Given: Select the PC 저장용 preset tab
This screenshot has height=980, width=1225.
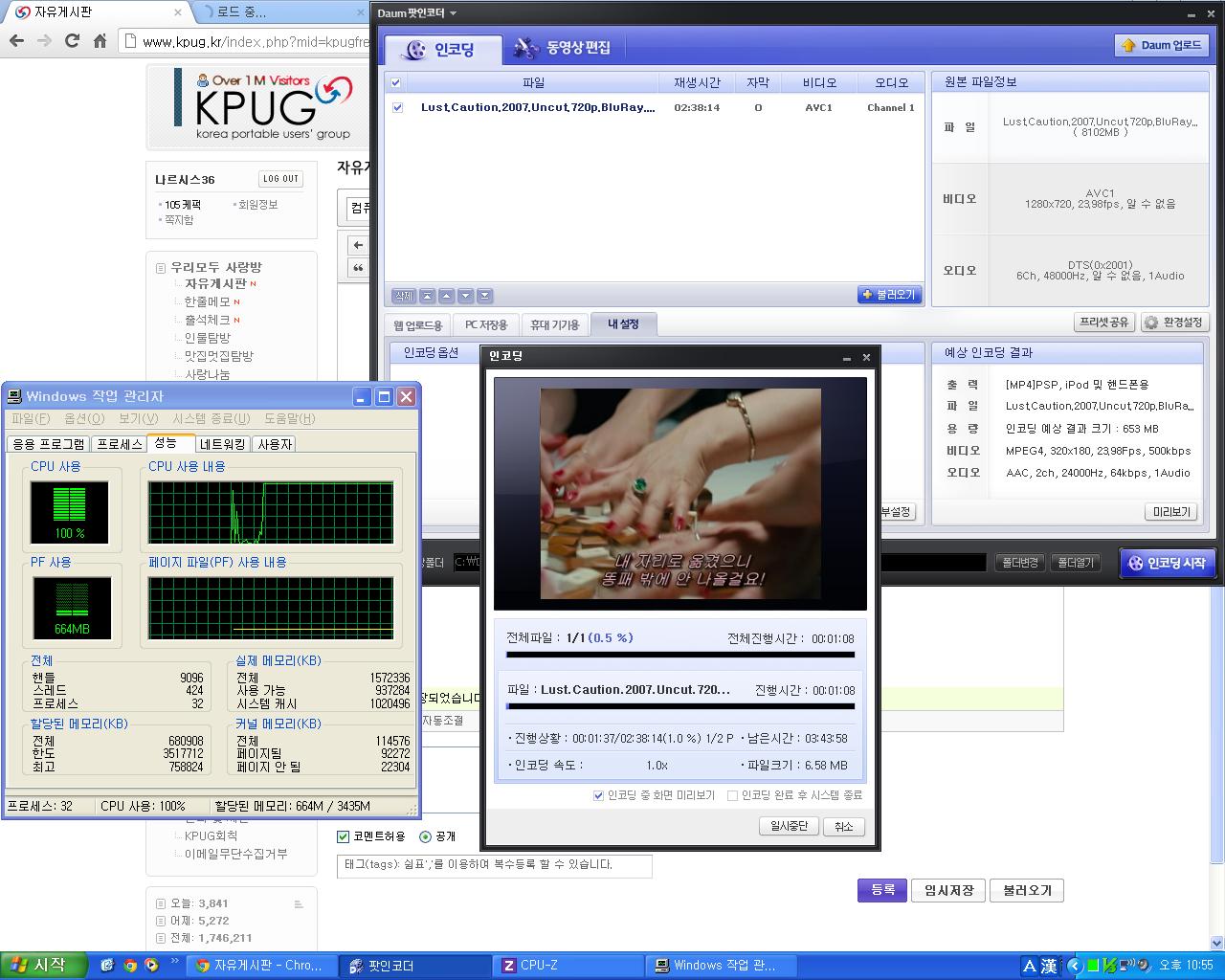Looking at the screenshot, I should click(x=486, y=324).
